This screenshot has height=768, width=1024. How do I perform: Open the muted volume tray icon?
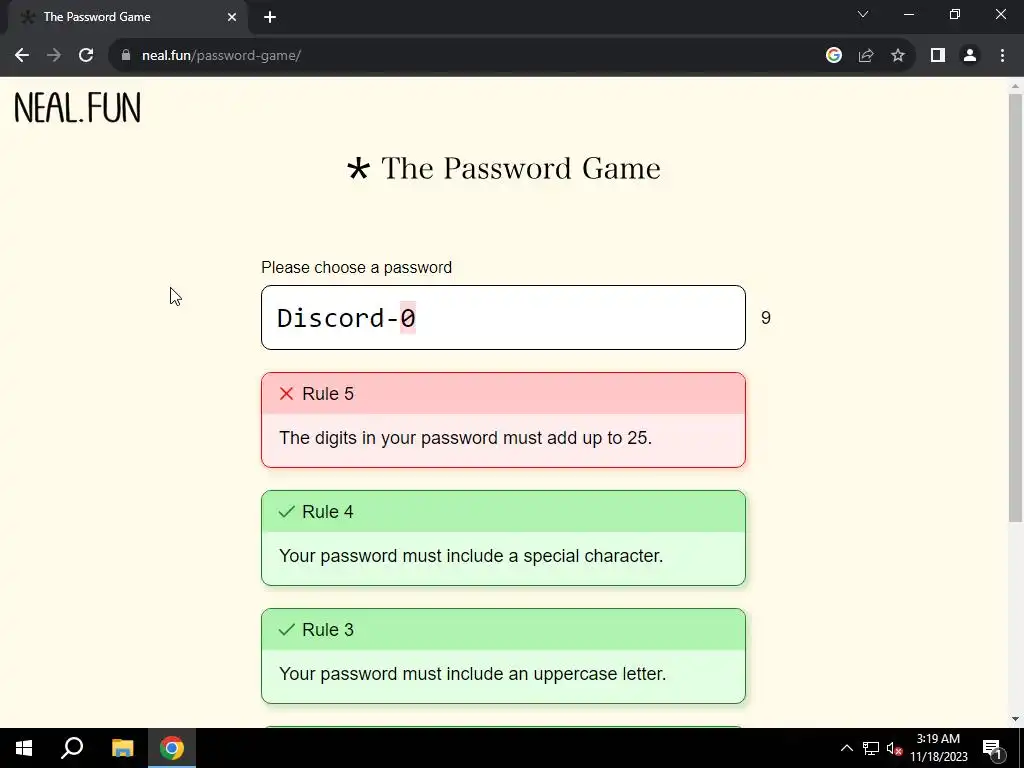point(894,748)
